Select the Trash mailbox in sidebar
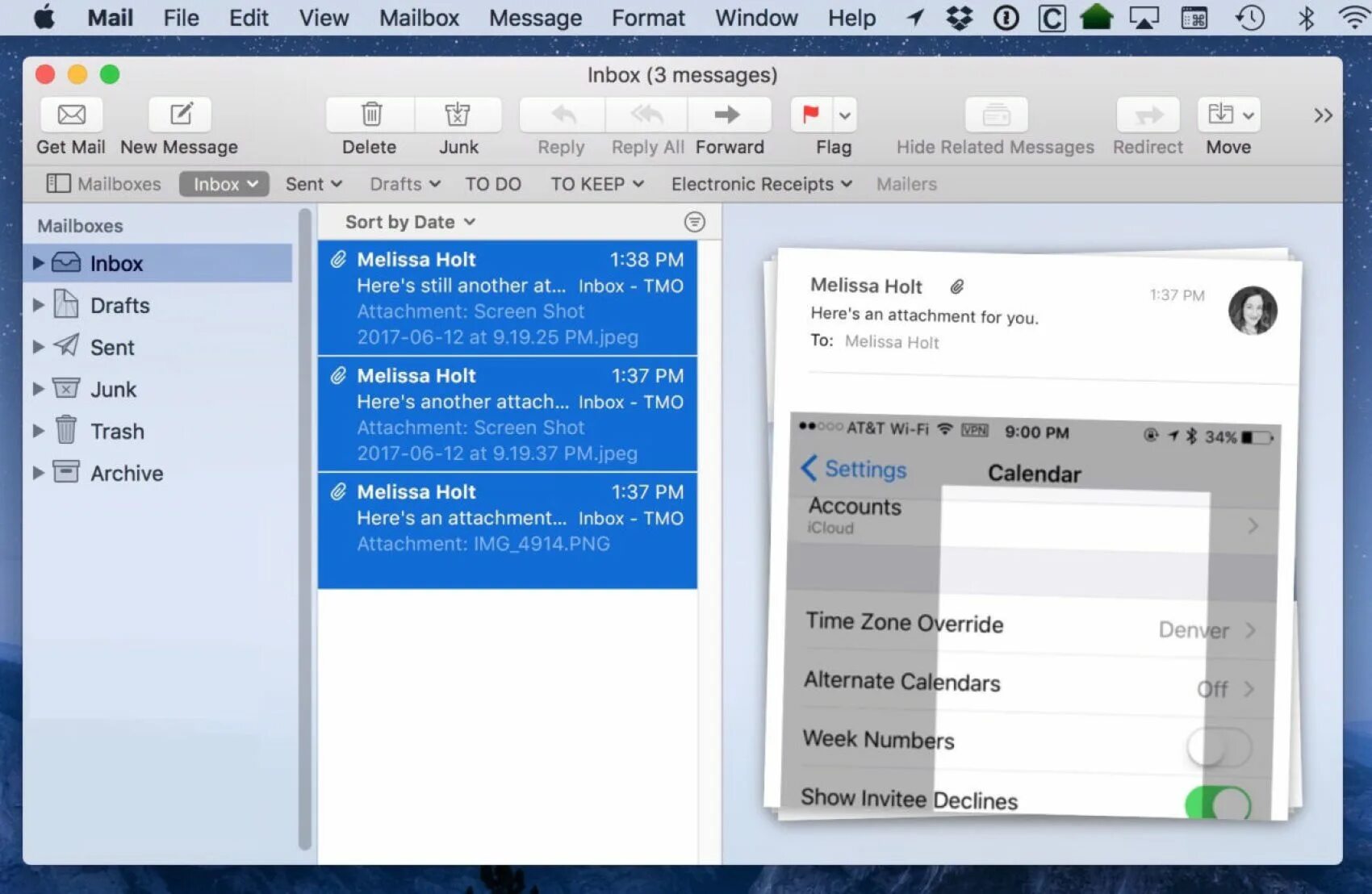This screenshot has height=894, width=1372. (x=158, y=431)
